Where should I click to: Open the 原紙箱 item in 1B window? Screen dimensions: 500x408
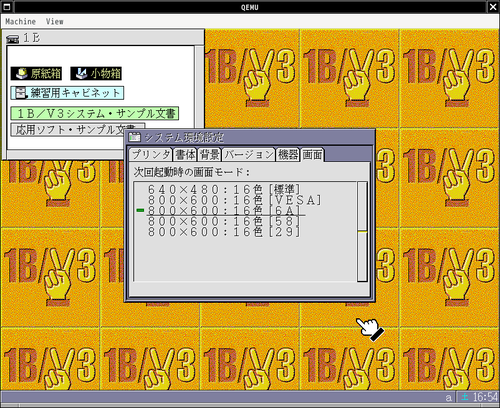(36, 74)
